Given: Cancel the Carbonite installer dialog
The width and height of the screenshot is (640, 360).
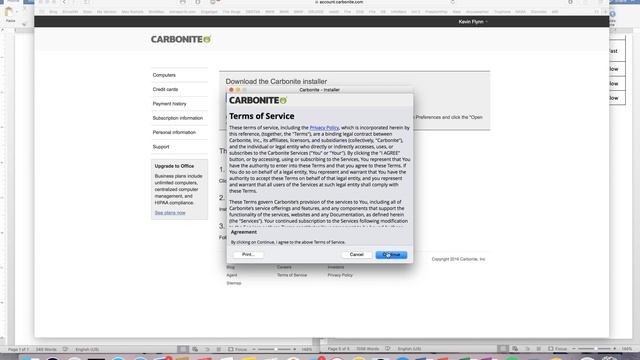Looking at the screenshot, I should click(x=356, y=254).
